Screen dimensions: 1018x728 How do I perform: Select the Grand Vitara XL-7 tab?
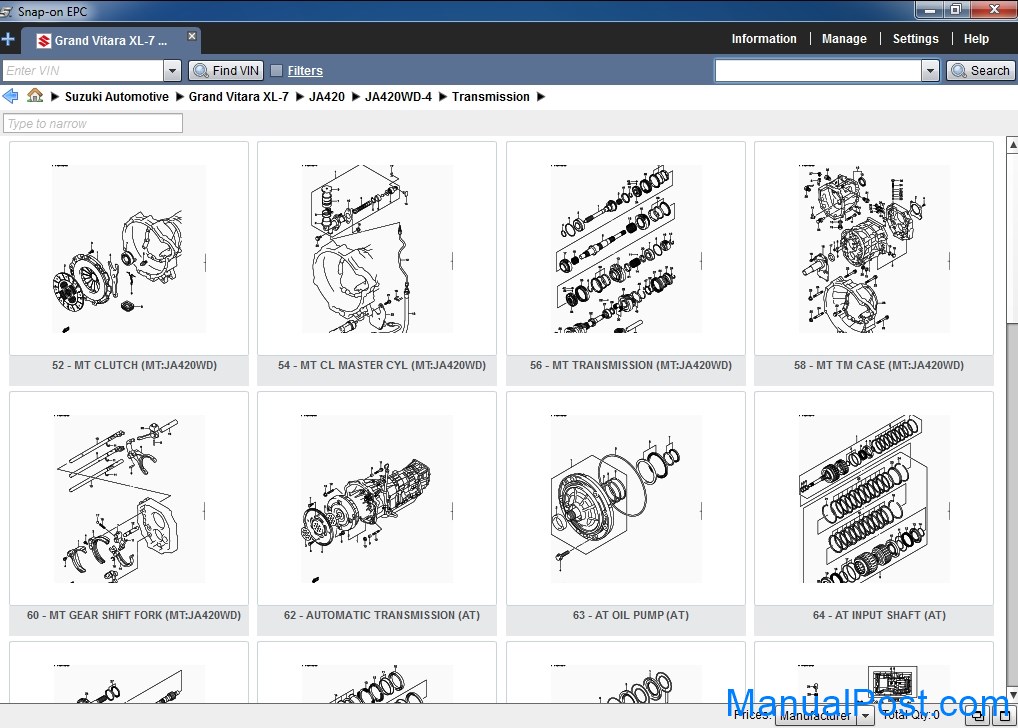[x=110, y=40]
